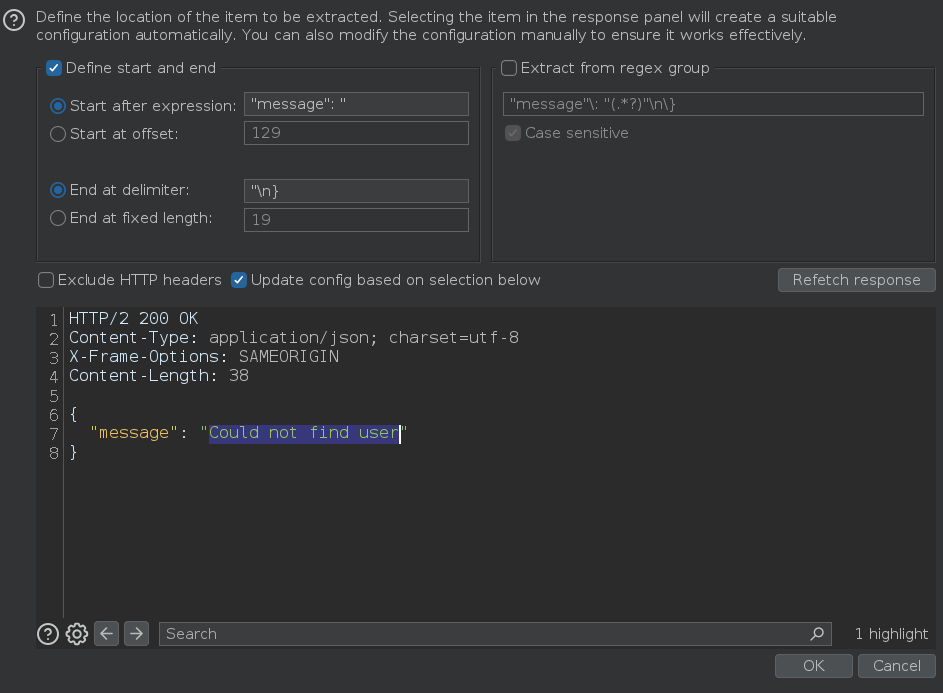Image resolution: width=943 pixels, height=693 pixels.
Task: Confirm the dialog with OK
Action: point(814,666)
